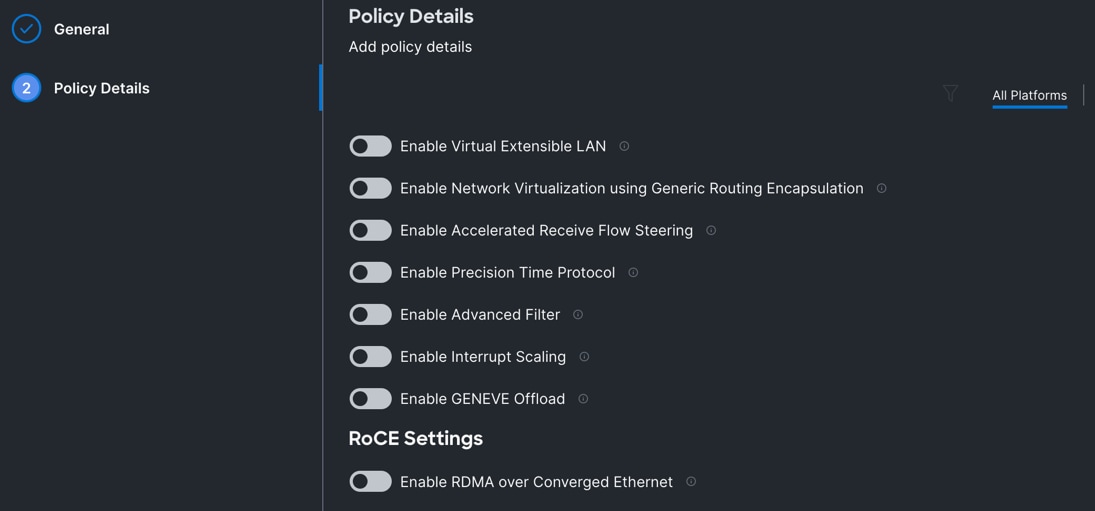Click info icon for RDMA over Converged Ethernet
The width and height of the screenshot is (1095, 511).
[691, 481]
